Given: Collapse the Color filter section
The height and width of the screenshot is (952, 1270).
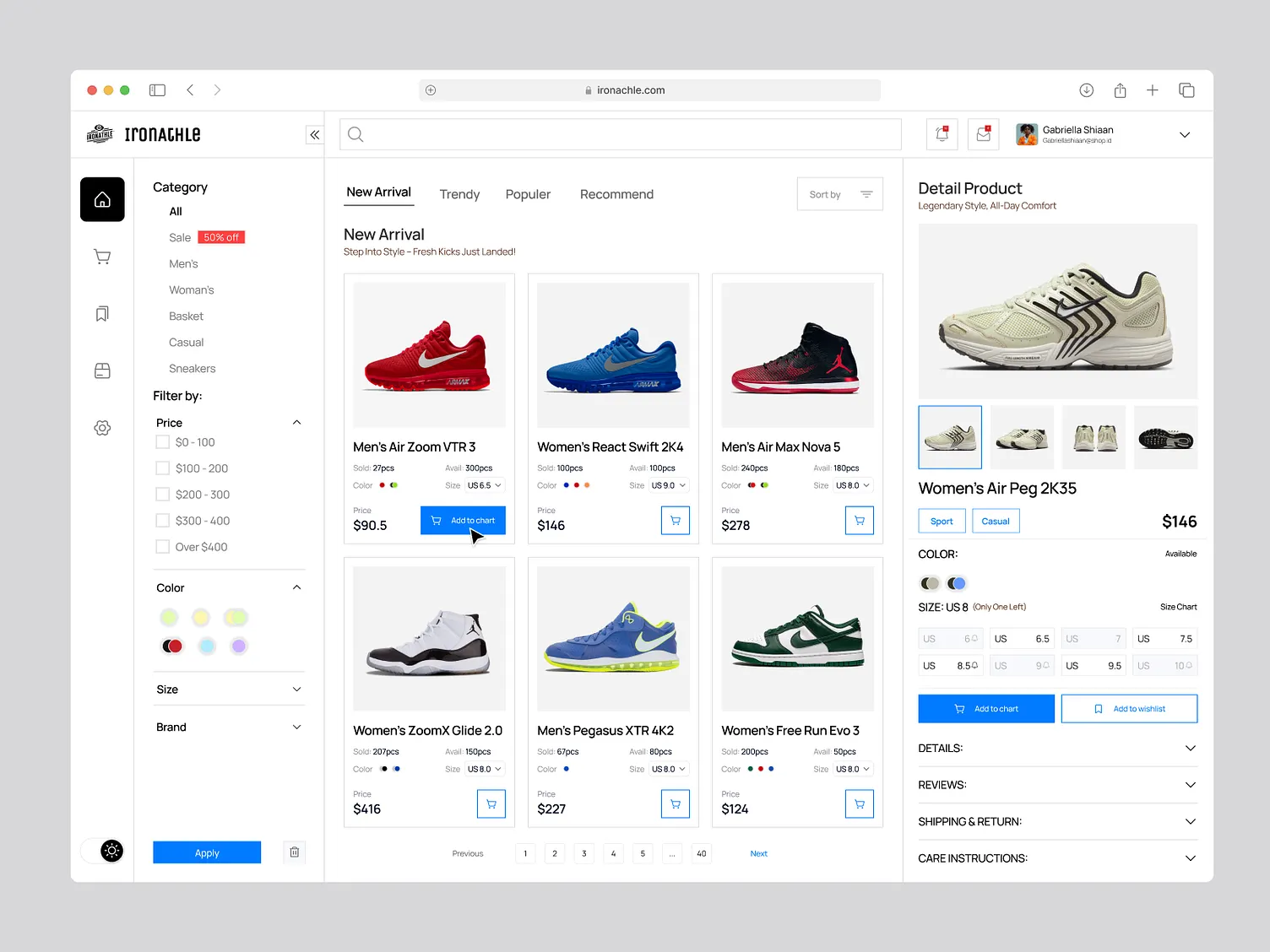Looking at the screenshot, I should [296, 587].
